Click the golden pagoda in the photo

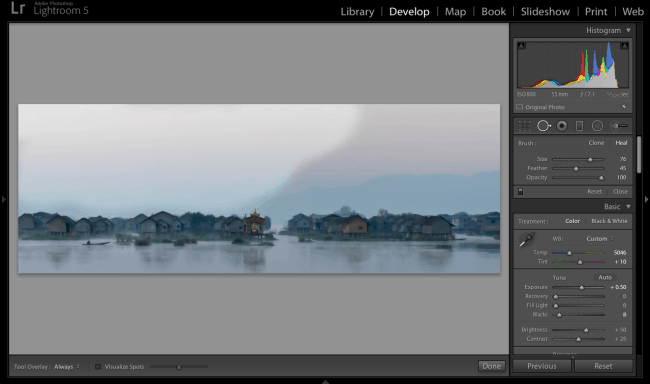[255, 223]
